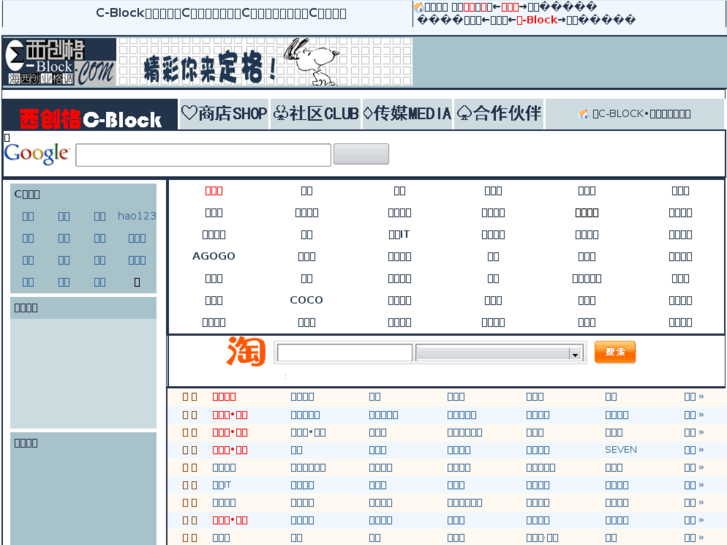Expand the Taobao category dropdown
Screen dimensions: 727x545
coord(499,353)
